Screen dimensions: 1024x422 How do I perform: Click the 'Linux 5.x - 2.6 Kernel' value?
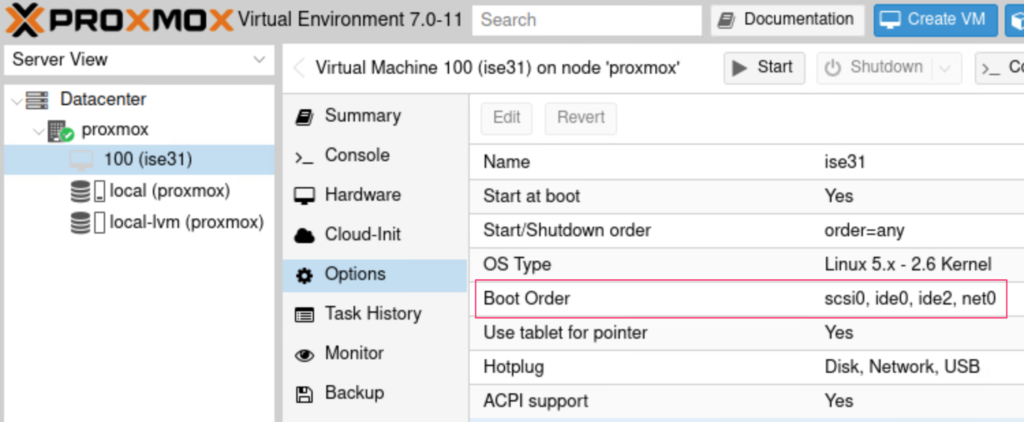click(x=908, y=265)
